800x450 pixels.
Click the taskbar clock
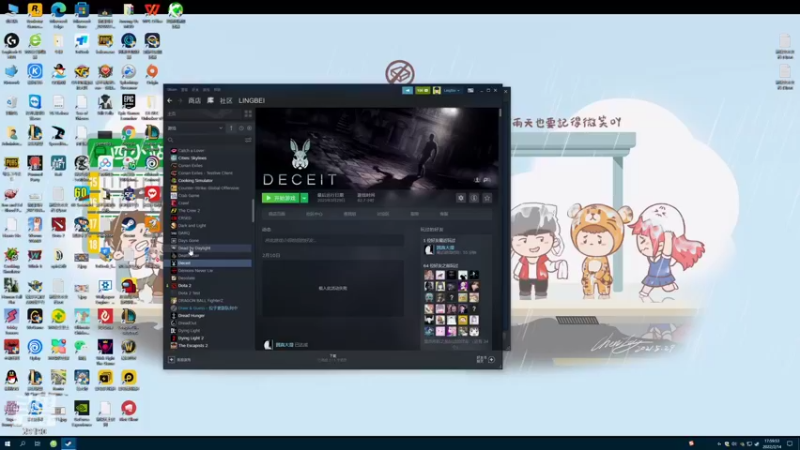[x=772, y=444]
